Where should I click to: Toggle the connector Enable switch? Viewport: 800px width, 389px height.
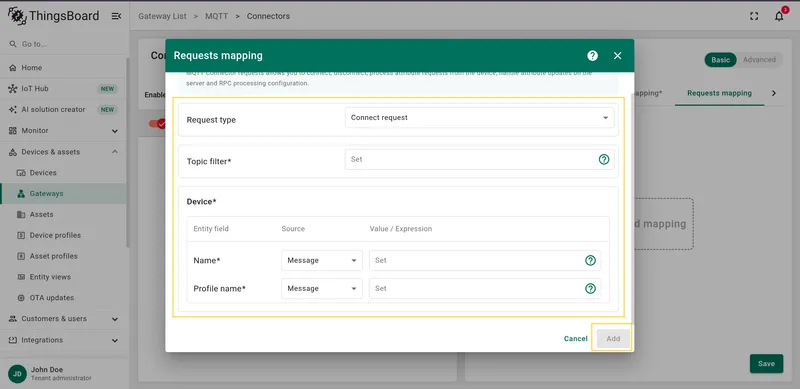[157, 124]
